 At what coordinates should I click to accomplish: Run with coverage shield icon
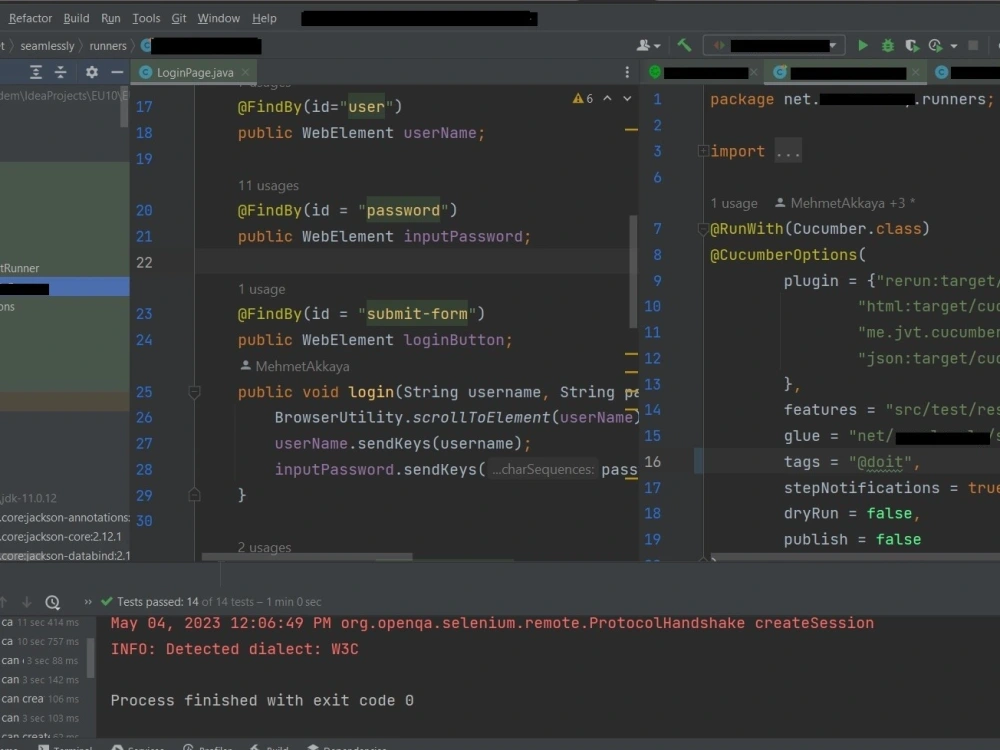click(912, 45)
